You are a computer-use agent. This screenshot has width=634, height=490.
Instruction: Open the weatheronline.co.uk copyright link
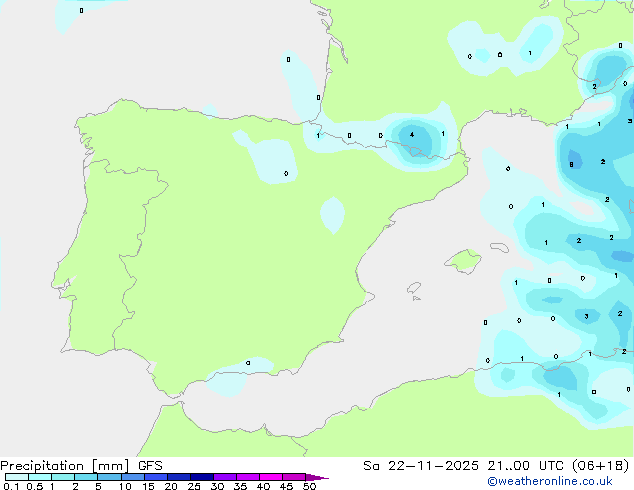tap(550, 481)
